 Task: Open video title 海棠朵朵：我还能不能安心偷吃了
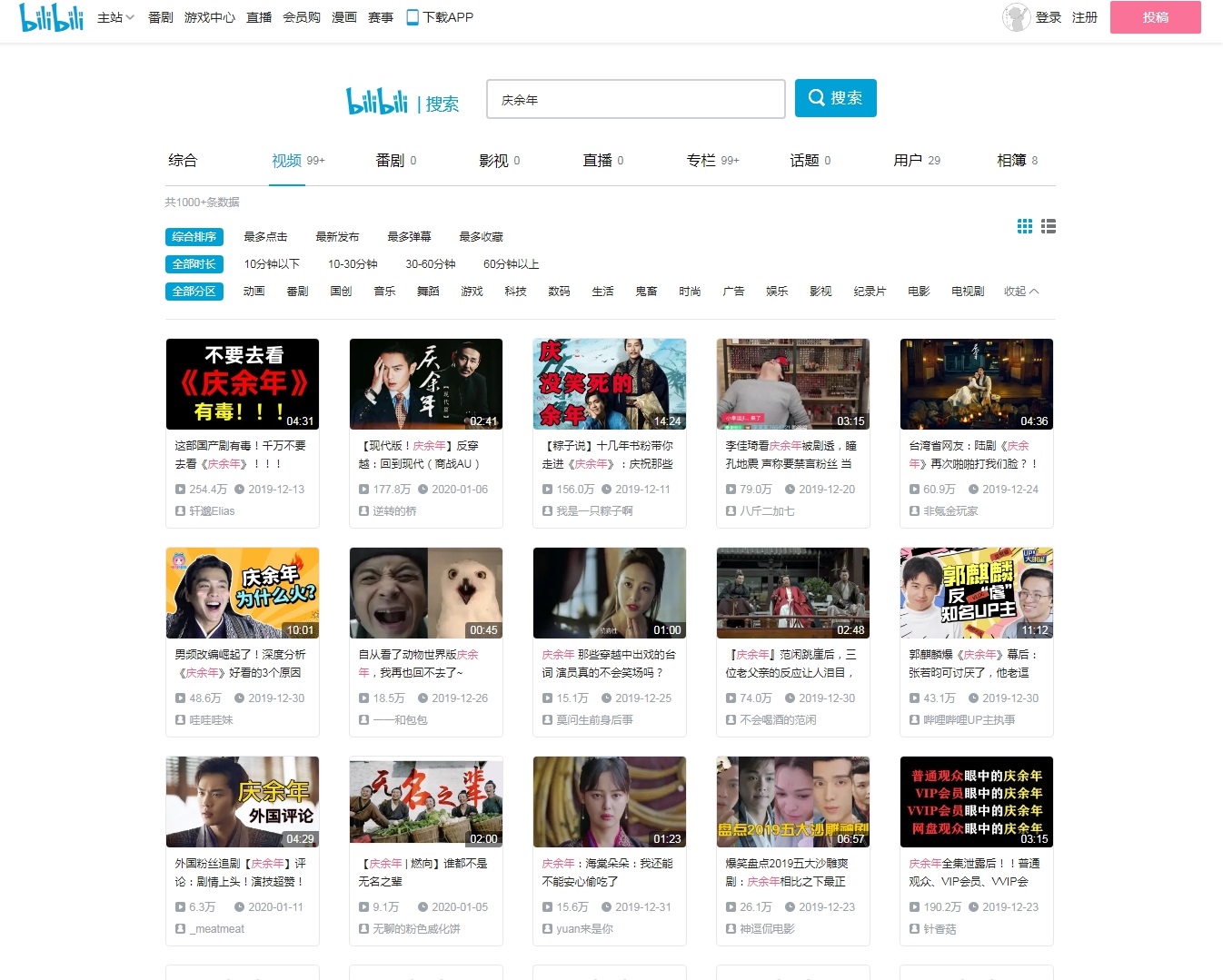click(607, 873)
